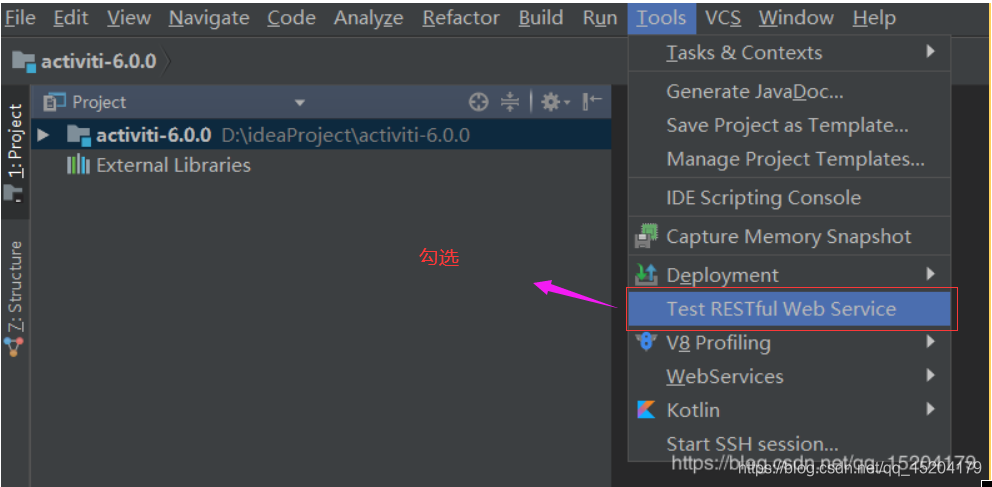Click the activiti-6.0.0 breadcrumb folder icon
The height and width of the screenshot is (487, 992).
tap(24, 62)
